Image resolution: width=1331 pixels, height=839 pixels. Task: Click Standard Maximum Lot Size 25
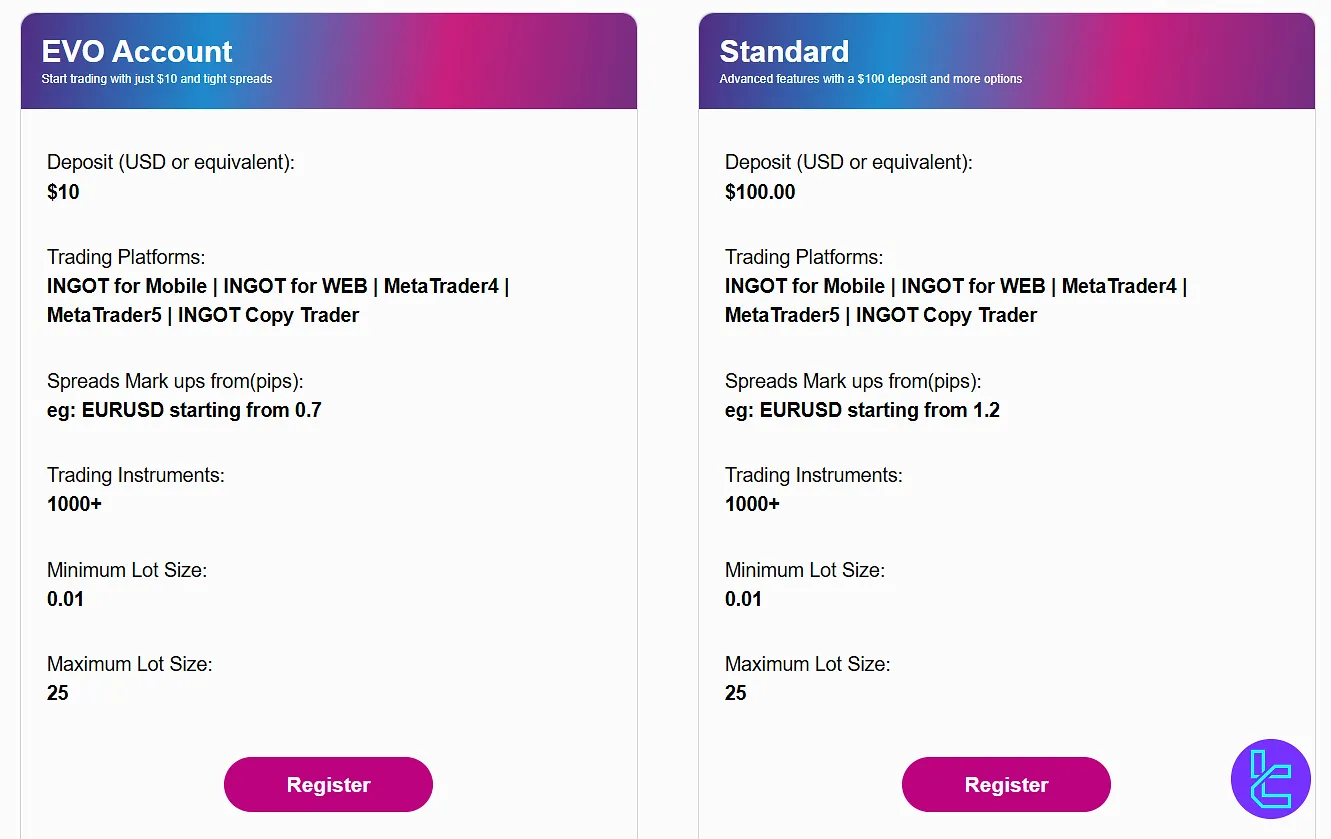(736, 693)
